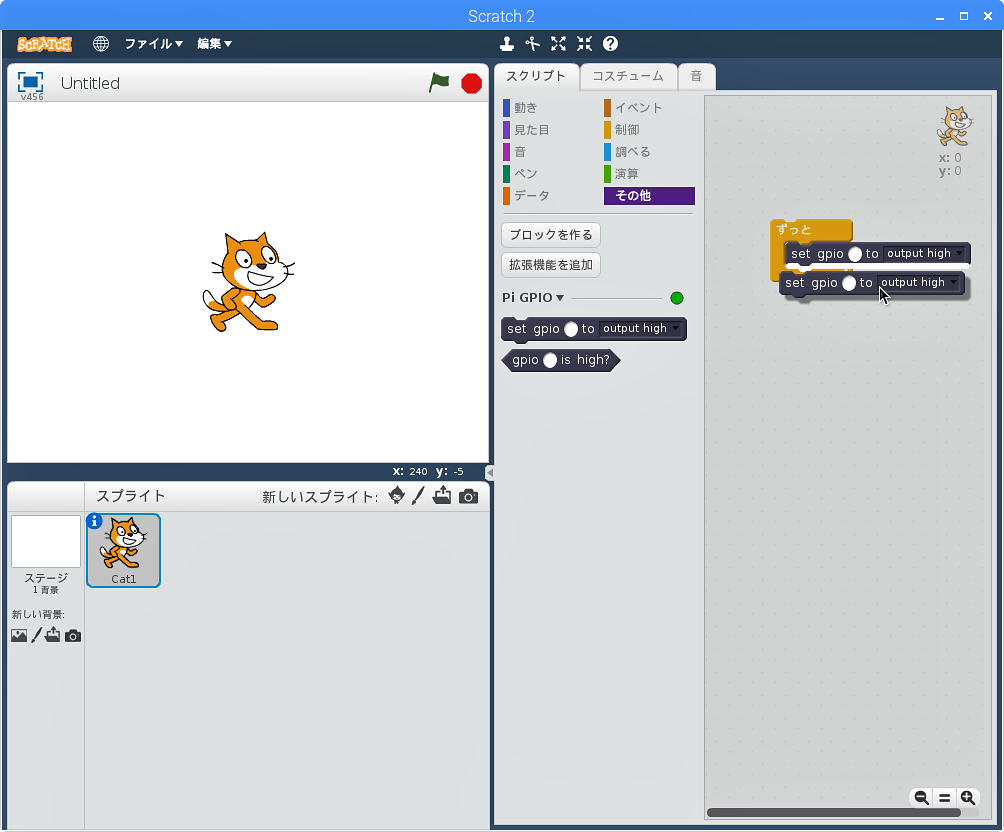Click the cat sprite on the stage
This screenshot has height=832, width=1004.
(248, 282)
